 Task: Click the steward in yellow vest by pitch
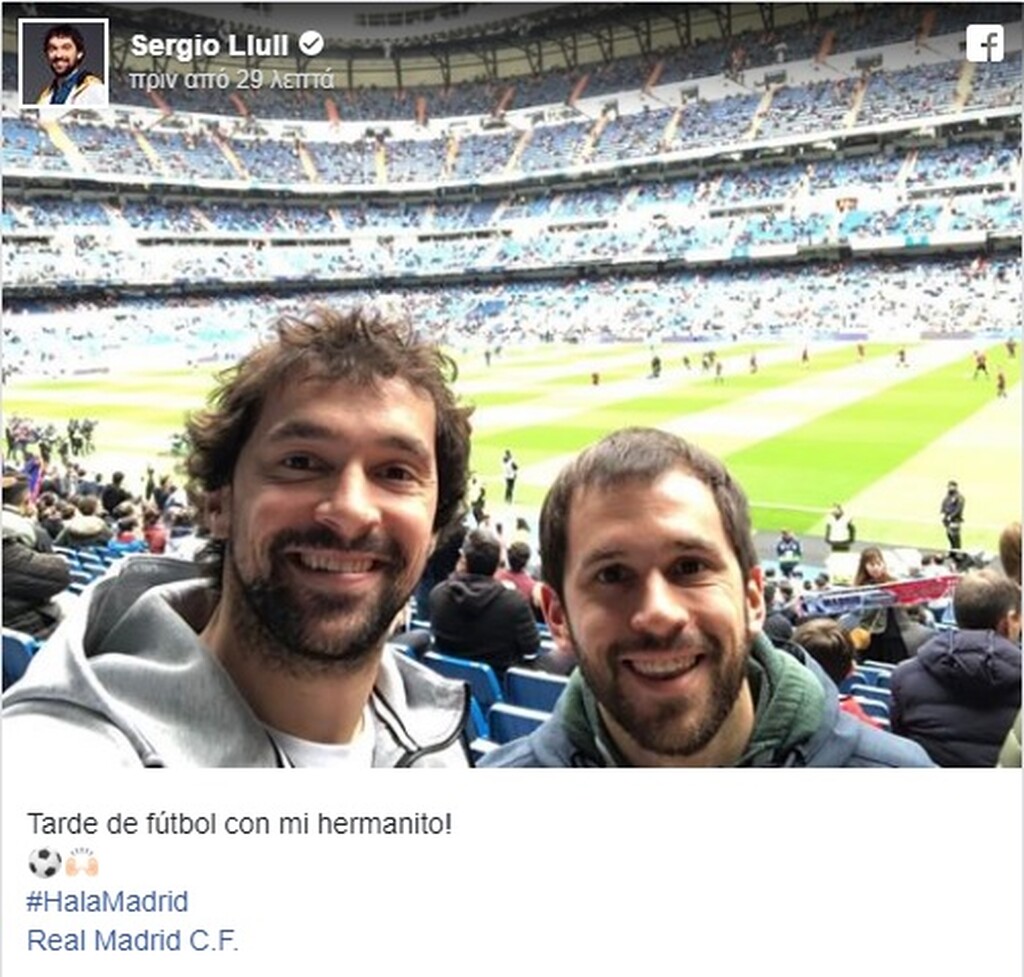click(x=839, y=528)
